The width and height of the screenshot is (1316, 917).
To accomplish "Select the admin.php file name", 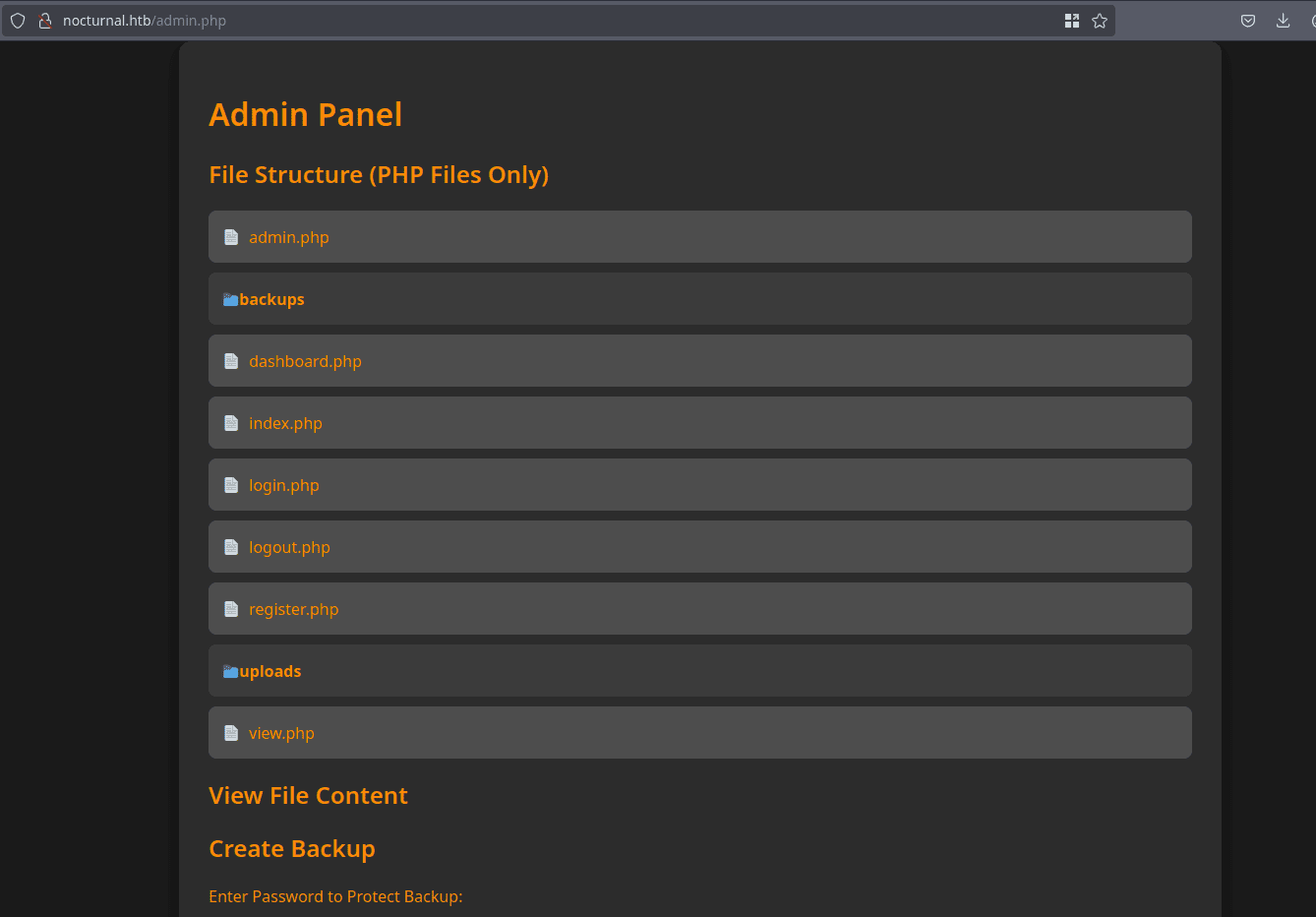I will pos(288,237).
